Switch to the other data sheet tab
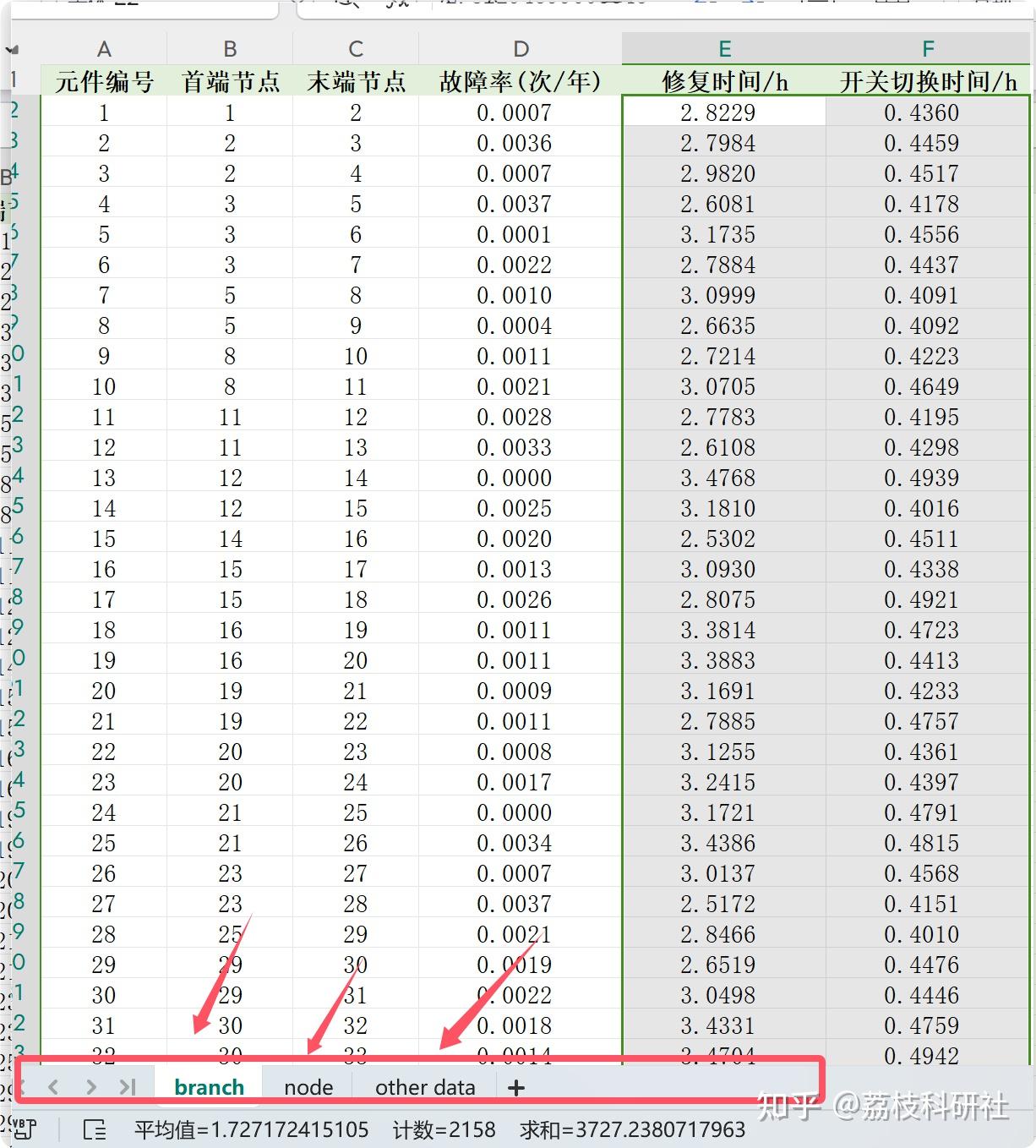This screenshot has width=1036, height=1148. tap(425, 1088)
